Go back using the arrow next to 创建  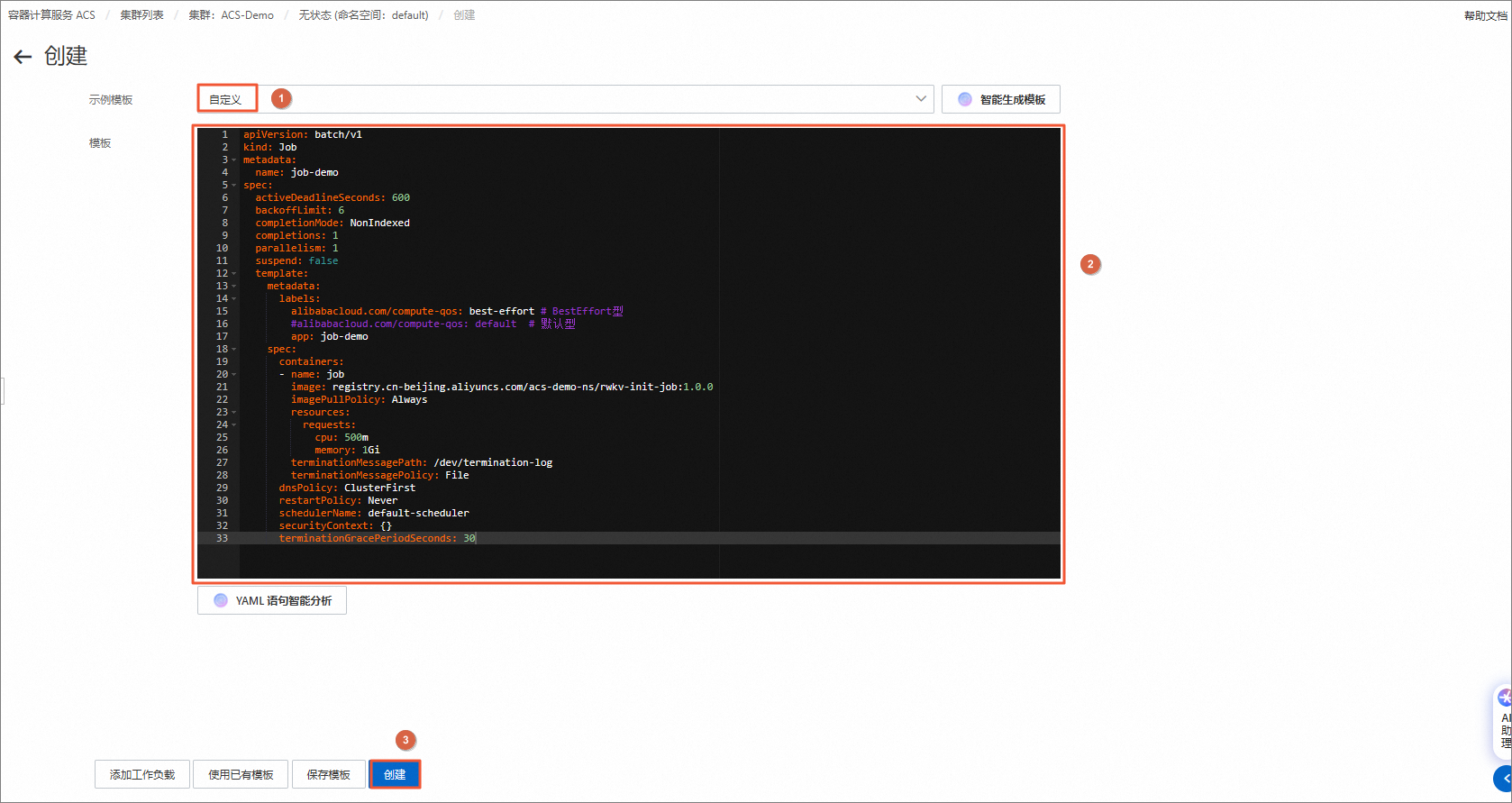[x=23, y=57]
